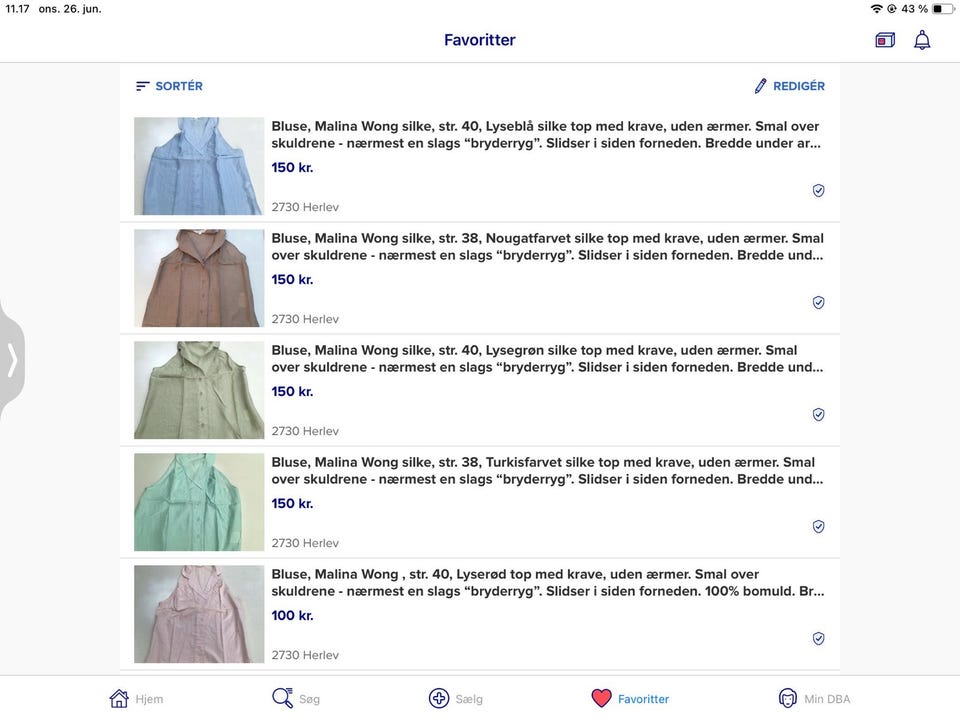Open the nougat-colored blouse thumbnail
960x720 pixels.
click(199, 278)
